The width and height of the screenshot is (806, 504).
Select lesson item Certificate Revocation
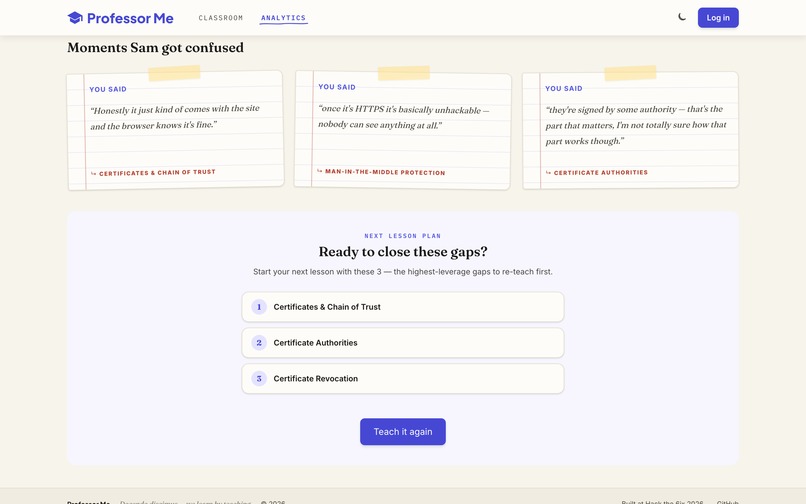pos(403,379)
